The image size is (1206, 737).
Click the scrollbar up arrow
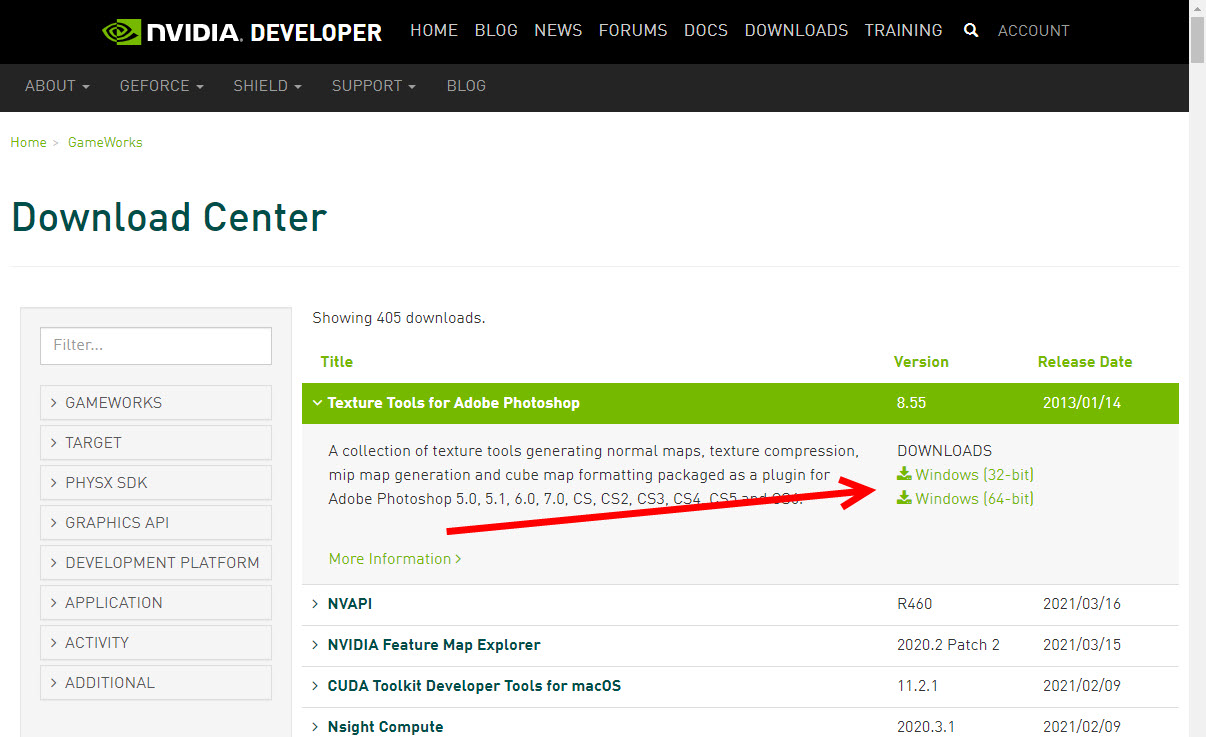coord(1197,8)
